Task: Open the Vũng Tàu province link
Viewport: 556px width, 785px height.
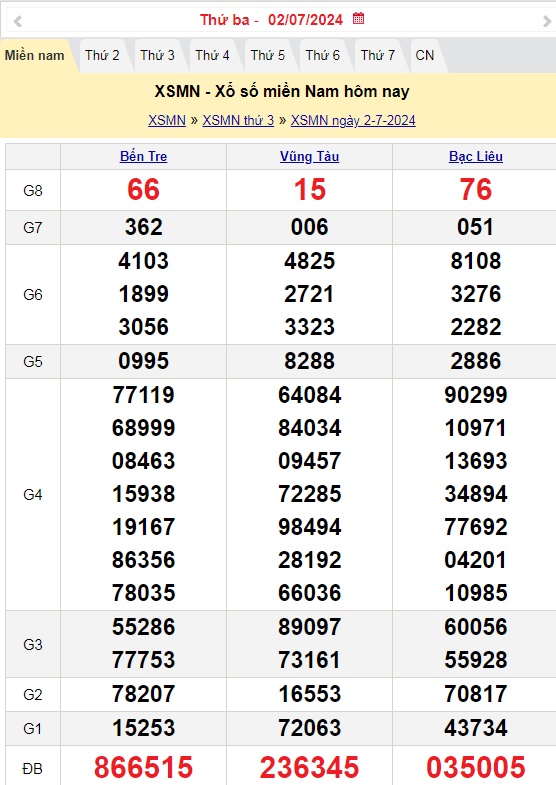Action: coord(310,156)
